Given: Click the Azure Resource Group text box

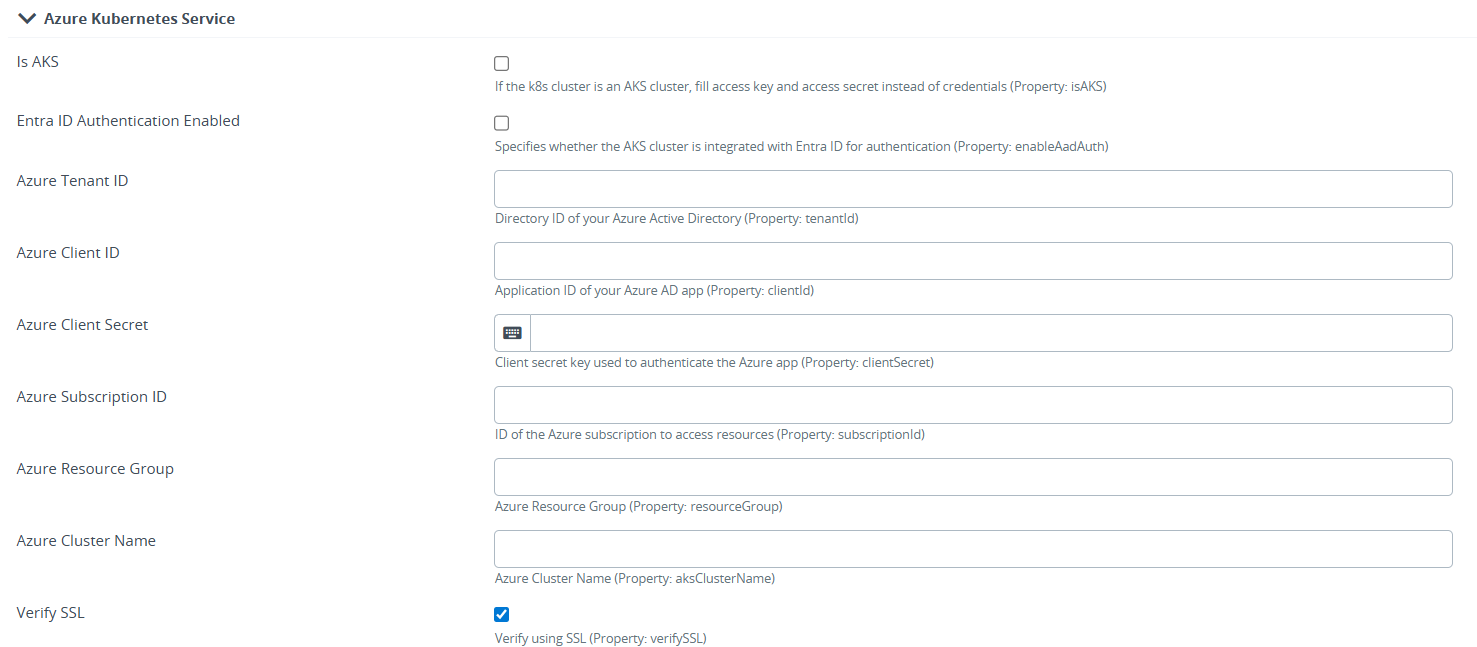Looking at the screenshot, I should (x=972, y=477).
